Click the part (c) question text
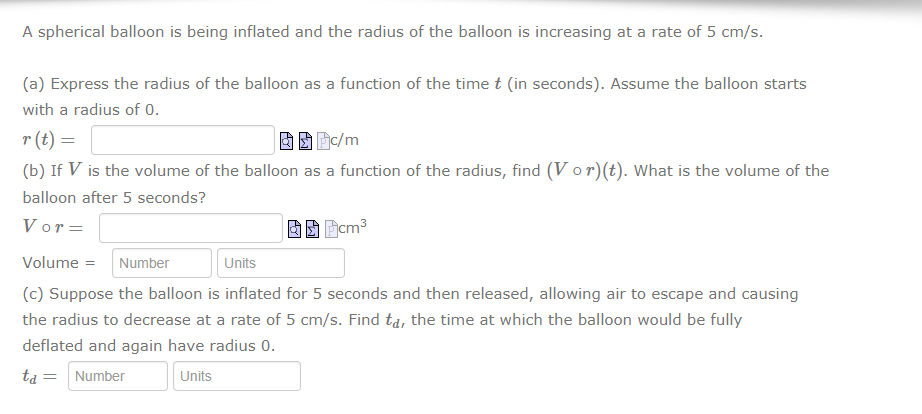The image size is (922, 414). [x=410, y=320]
